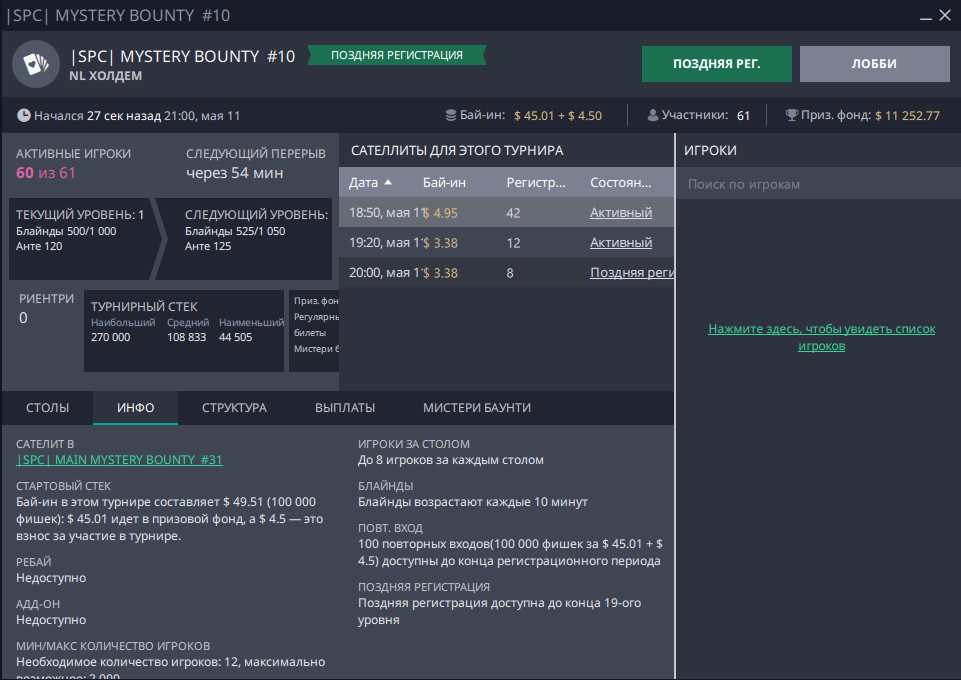This screenshot has height=680, width=961.
Task: Sort satellites by Бай-ин column header
Action: coord(444,183)
